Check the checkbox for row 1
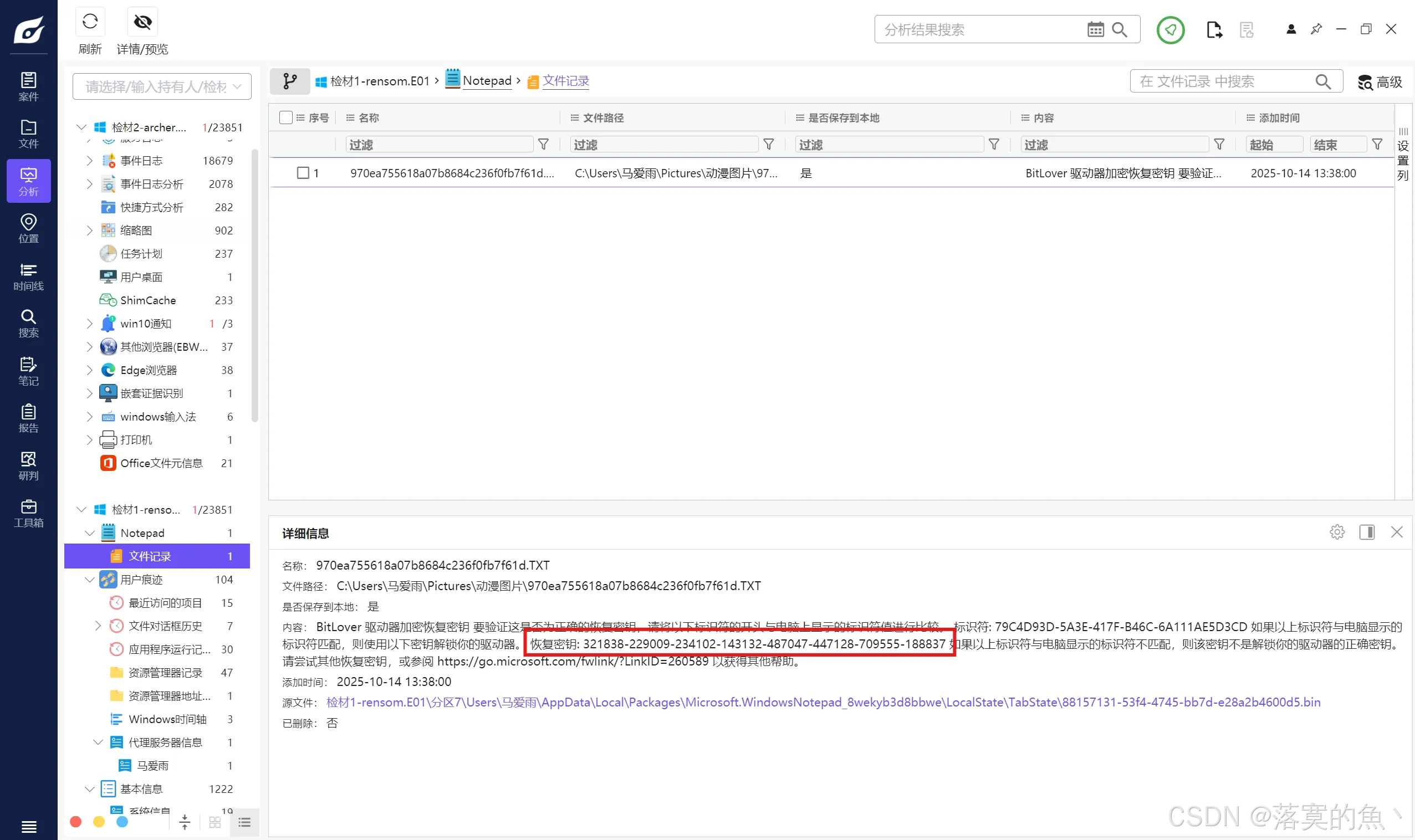 303,173
